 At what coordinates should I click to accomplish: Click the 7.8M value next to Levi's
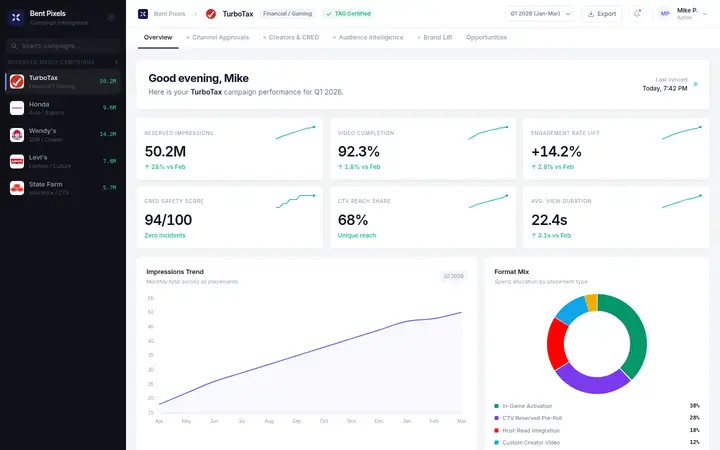[109, 161]
